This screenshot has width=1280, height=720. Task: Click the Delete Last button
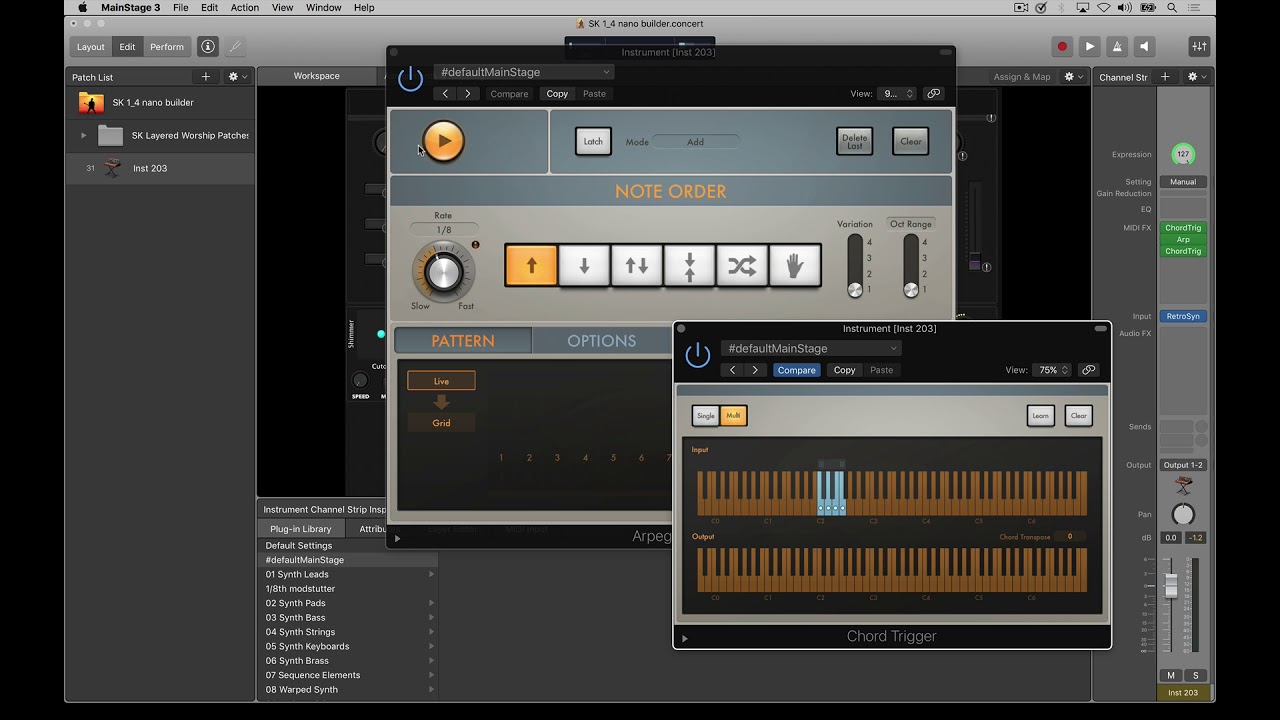point(854,141)
